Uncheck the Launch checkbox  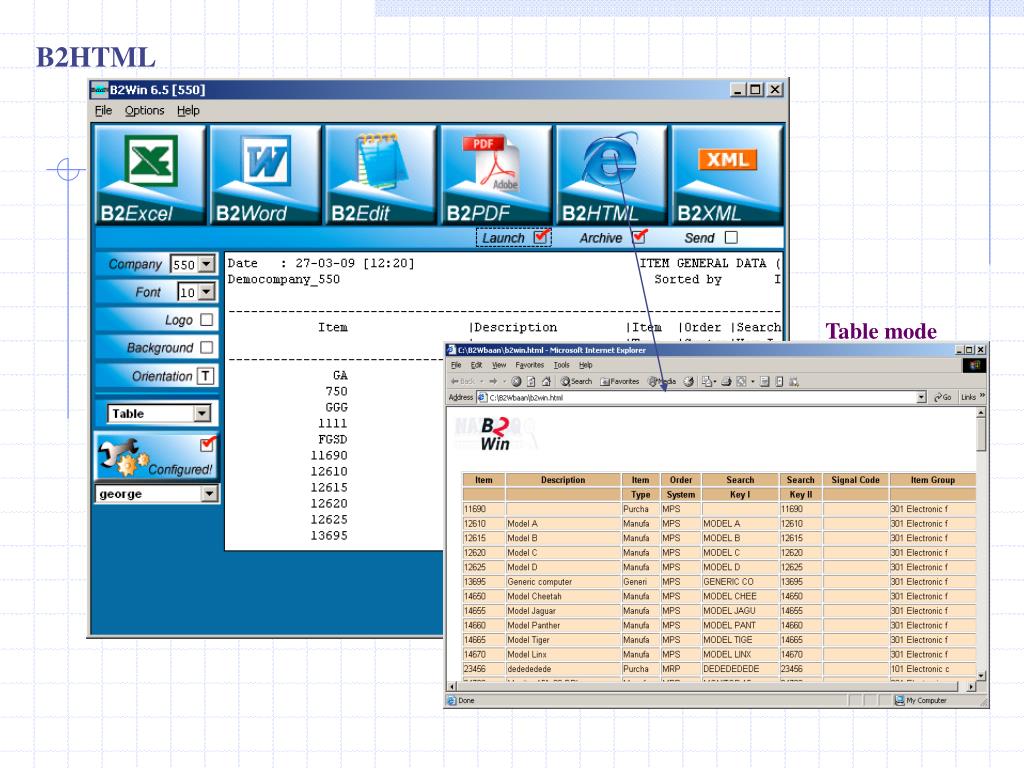[x=541, y=237]
